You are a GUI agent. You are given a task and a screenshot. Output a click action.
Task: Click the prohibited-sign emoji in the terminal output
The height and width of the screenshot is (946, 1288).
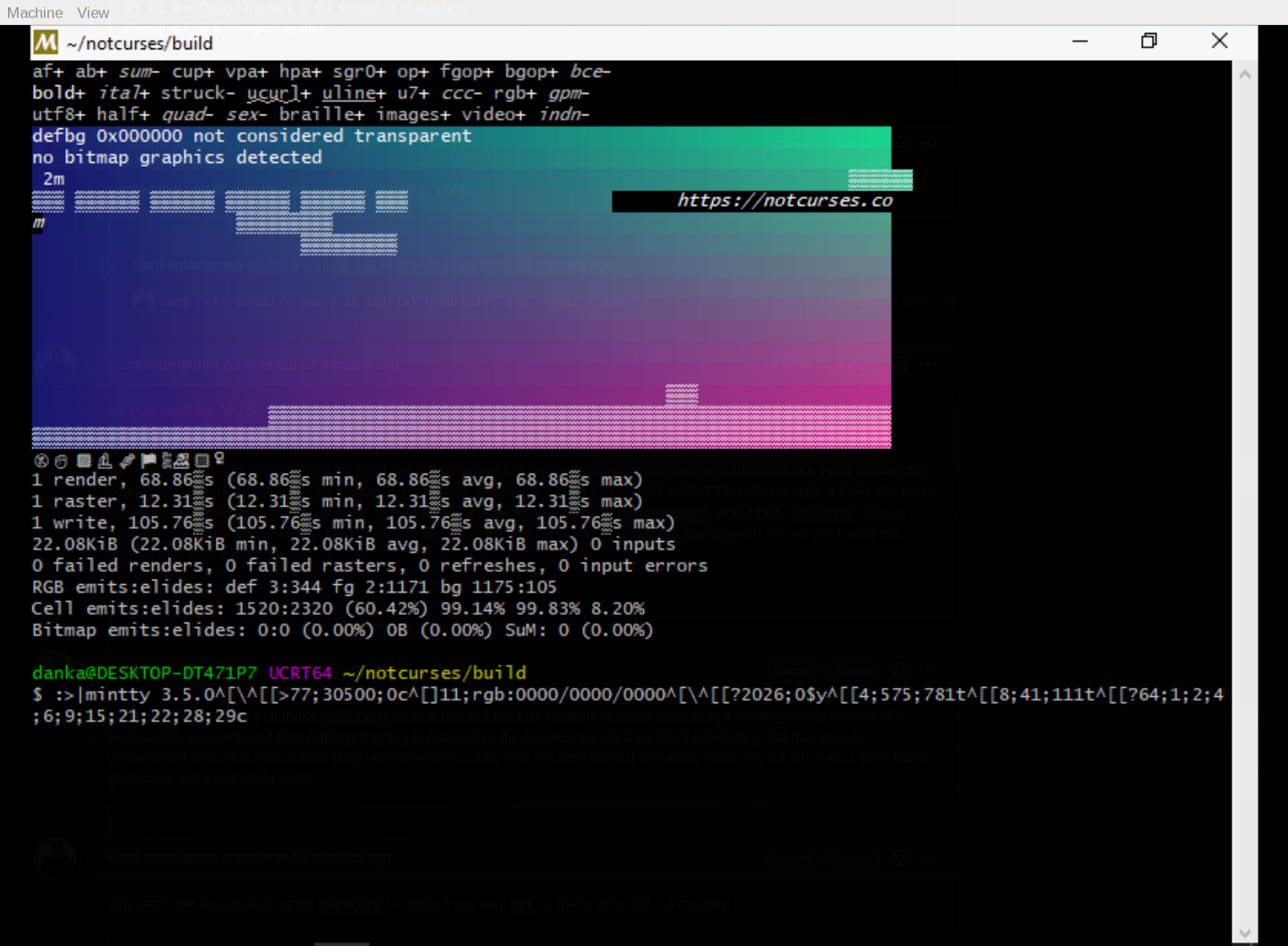(x=41, y=460)
